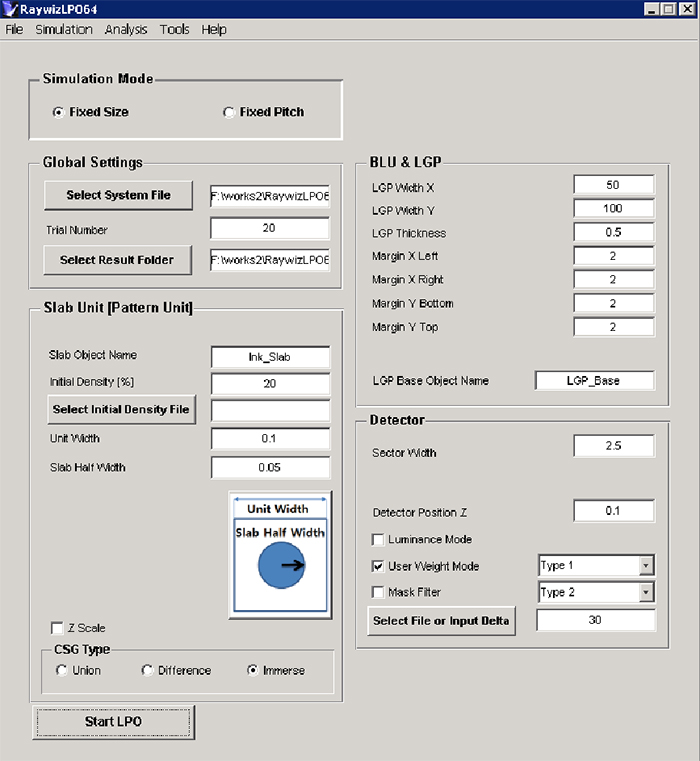The width and height of the screenshot is (700, 761).
Task: Click Select Initial Density File button
Action: [x=120, y=409]
